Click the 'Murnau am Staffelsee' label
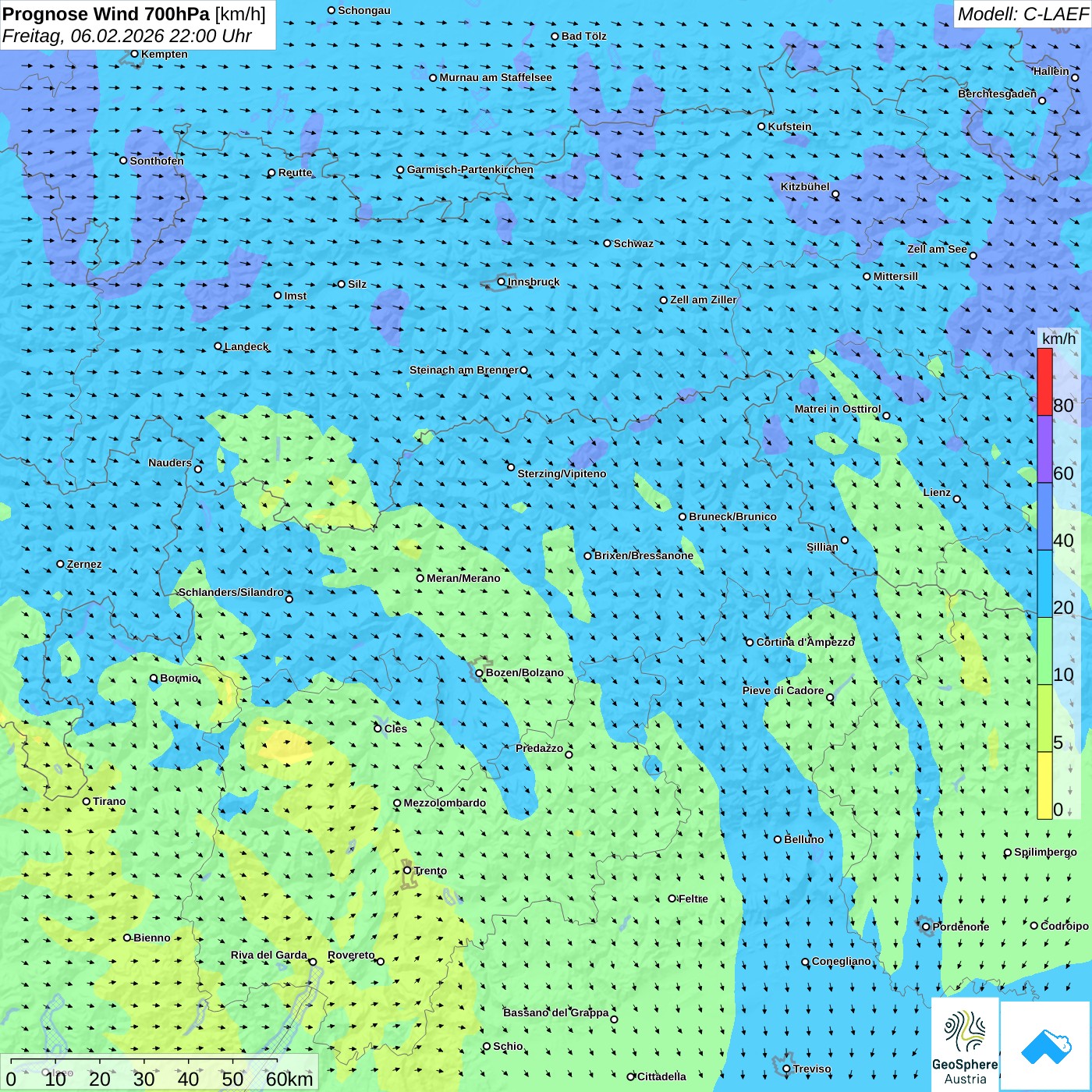 point(495,77)
